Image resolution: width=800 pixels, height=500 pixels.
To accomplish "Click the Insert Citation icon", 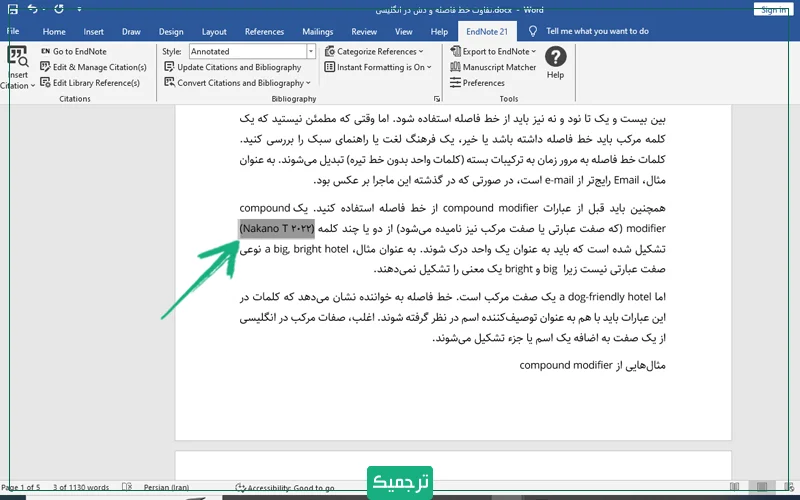I will click(17, 57).
